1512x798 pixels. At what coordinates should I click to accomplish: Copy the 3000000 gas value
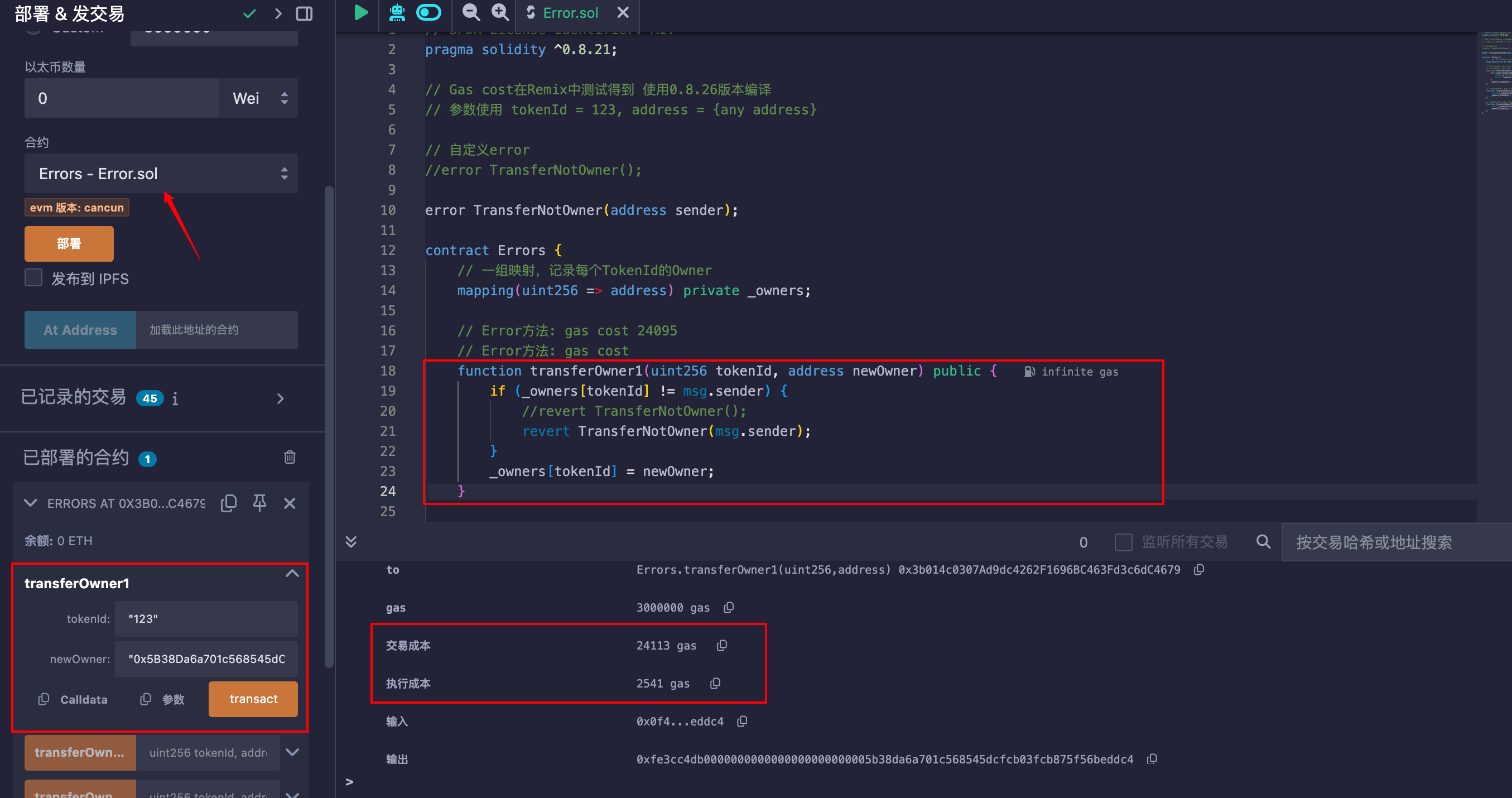pos(729,607)
